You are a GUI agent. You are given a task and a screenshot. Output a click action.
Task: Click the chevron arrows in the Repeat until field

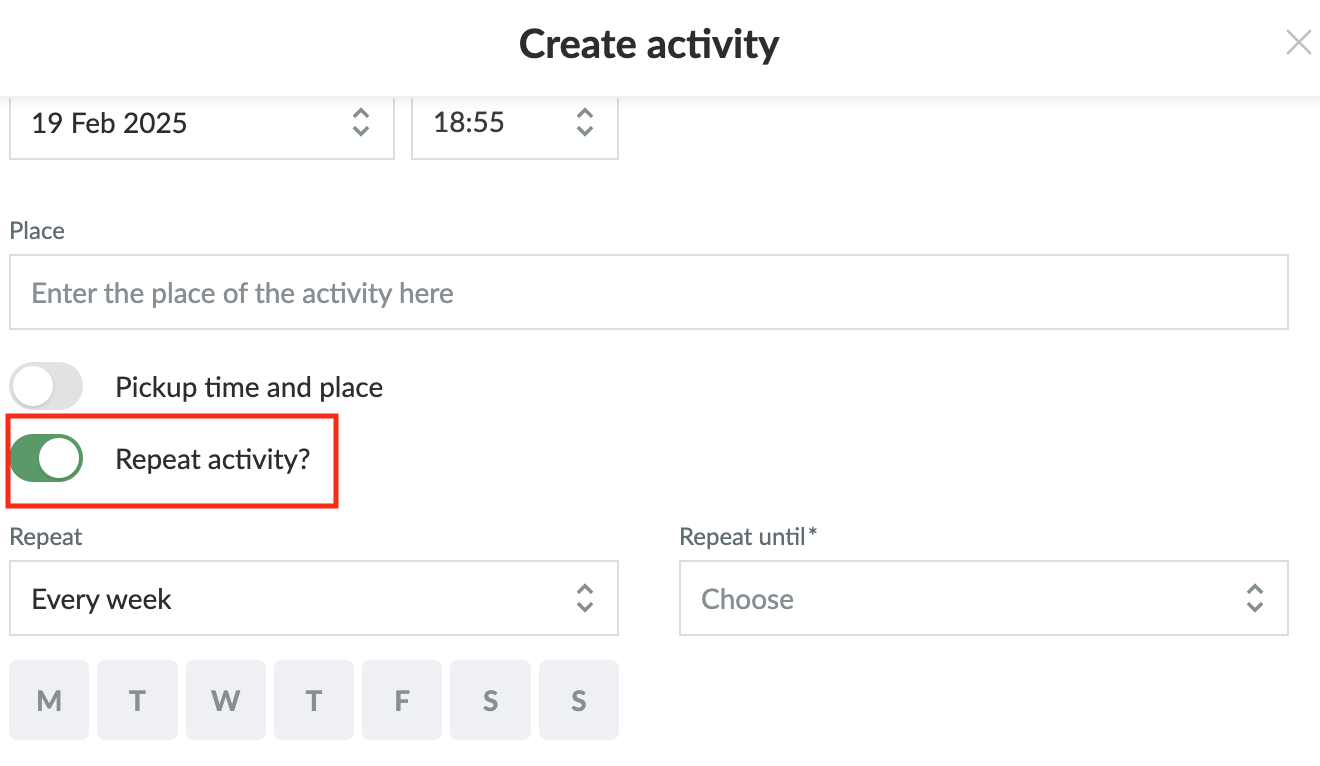pos(1255,598)
